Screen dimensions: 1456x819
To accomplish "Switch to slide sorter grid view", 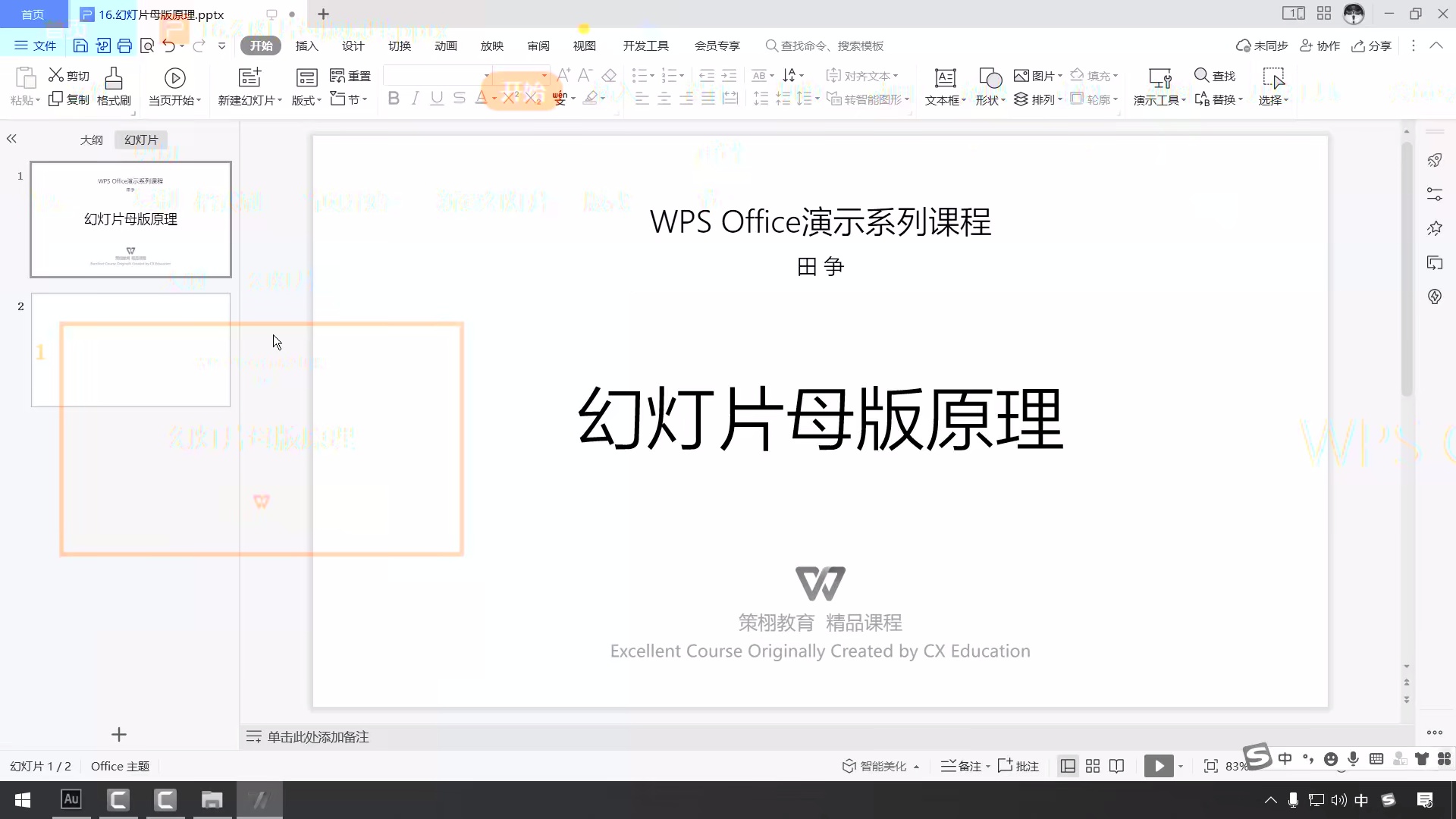I will click(x=1093, y=766).
